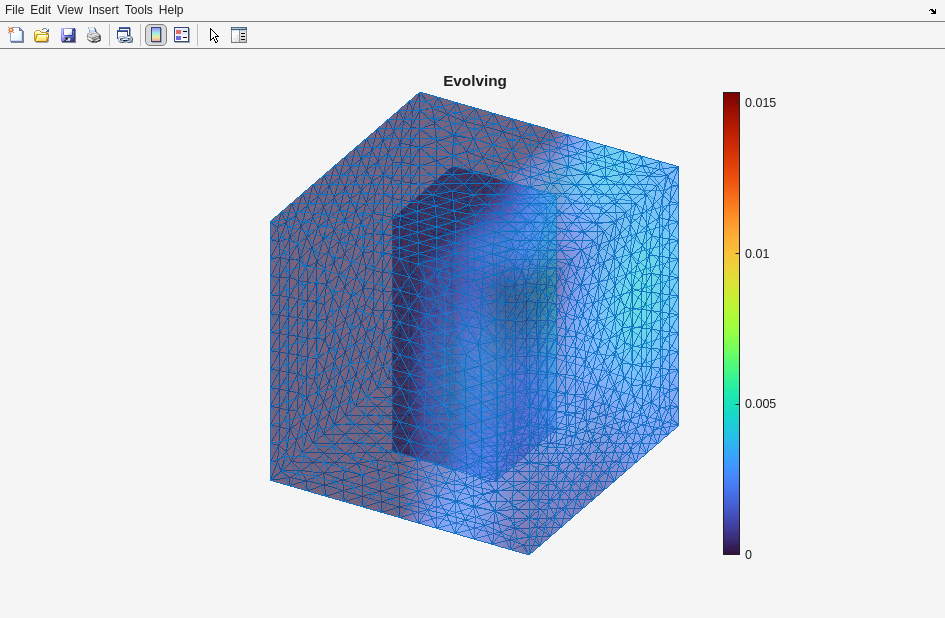Click the 'Evolving' plot title

[475, 81]
